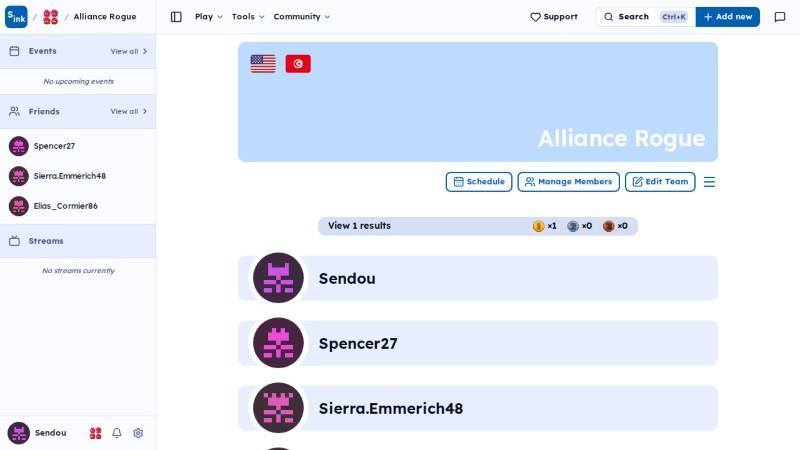Click Spencer27 avatar in friends list
Image resolution: width=800 pixels, height=450 pixels.
[19, 146]
